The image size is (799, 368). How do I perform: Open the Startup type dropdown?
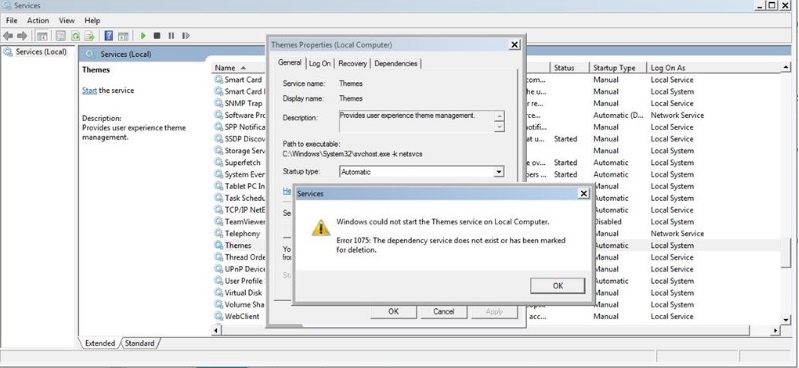pyautogui.click(x=499, y=172)
